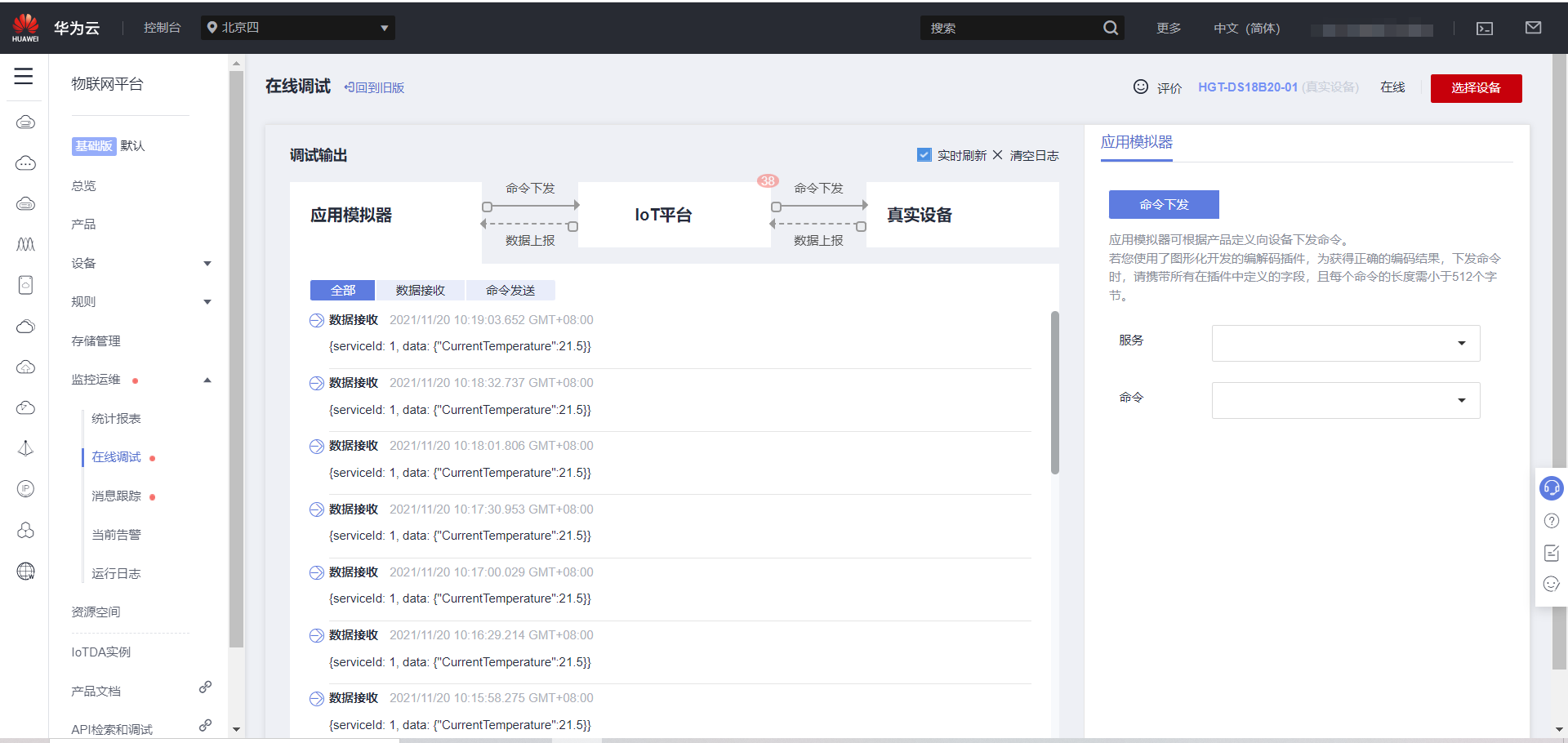The height and width of the screenshot is (743, 1568).
Task: Open the 更多 menu in top bar
Action: pos(1169,28)
